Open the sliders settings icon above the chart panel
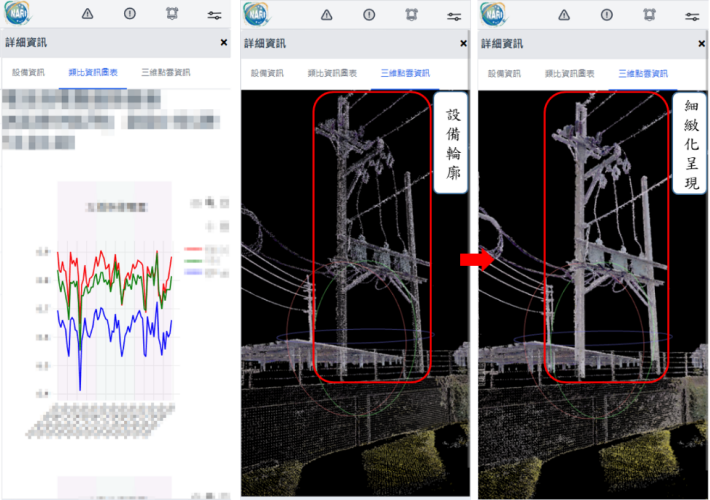The image size is (710, 500). coord(214,15)
